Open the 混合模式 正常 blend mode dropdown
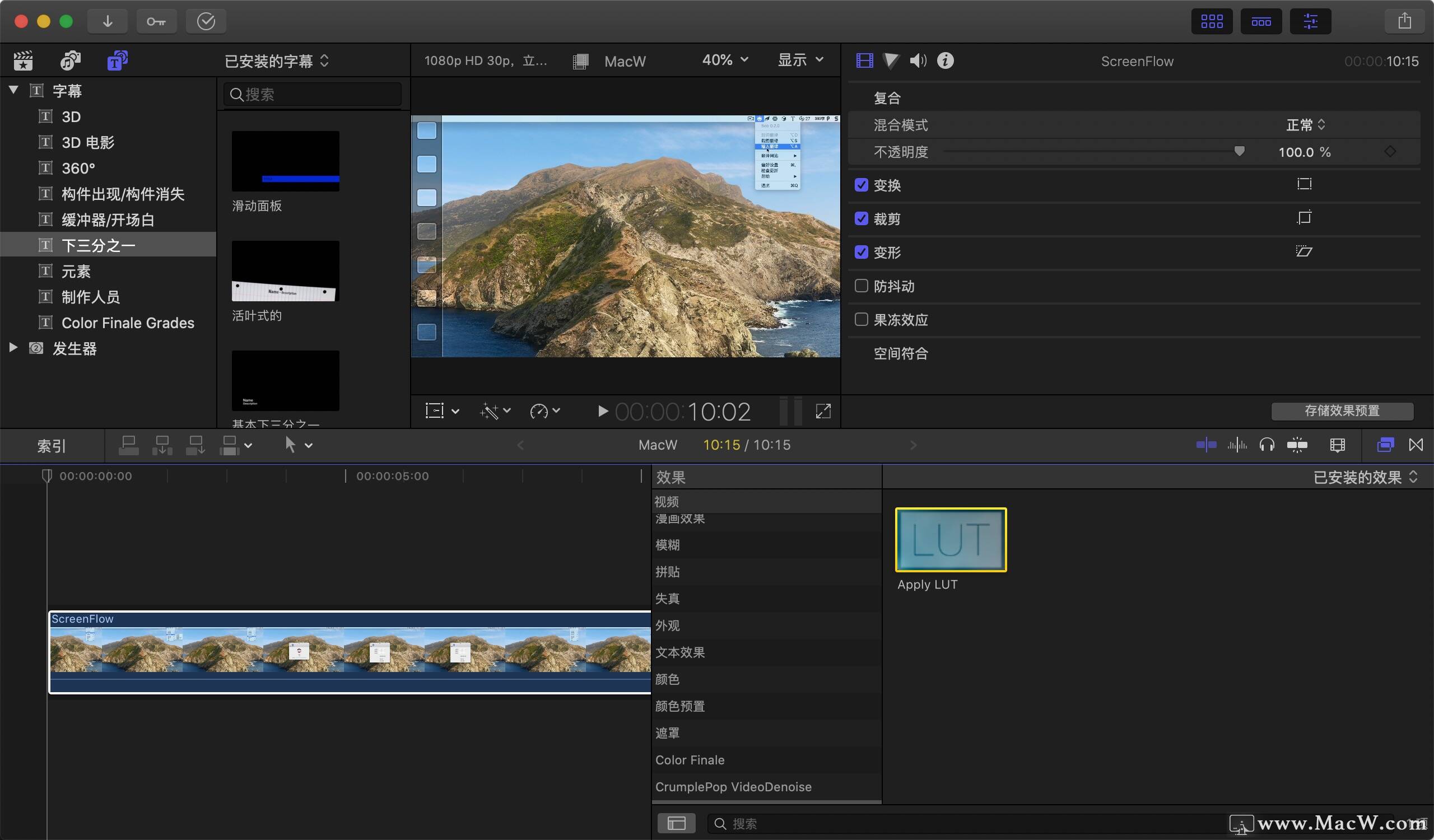Image resolution: width=1434 pixels, height=840 pixels. pos(1305,125)
